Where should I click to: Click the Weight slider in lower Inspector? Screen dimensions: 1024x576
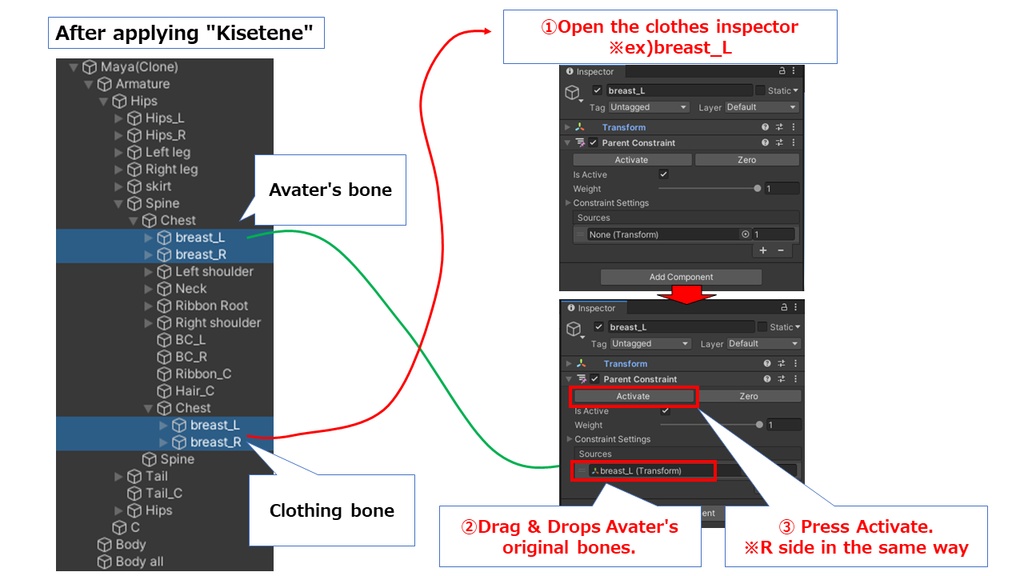click(x=711, y=424)
